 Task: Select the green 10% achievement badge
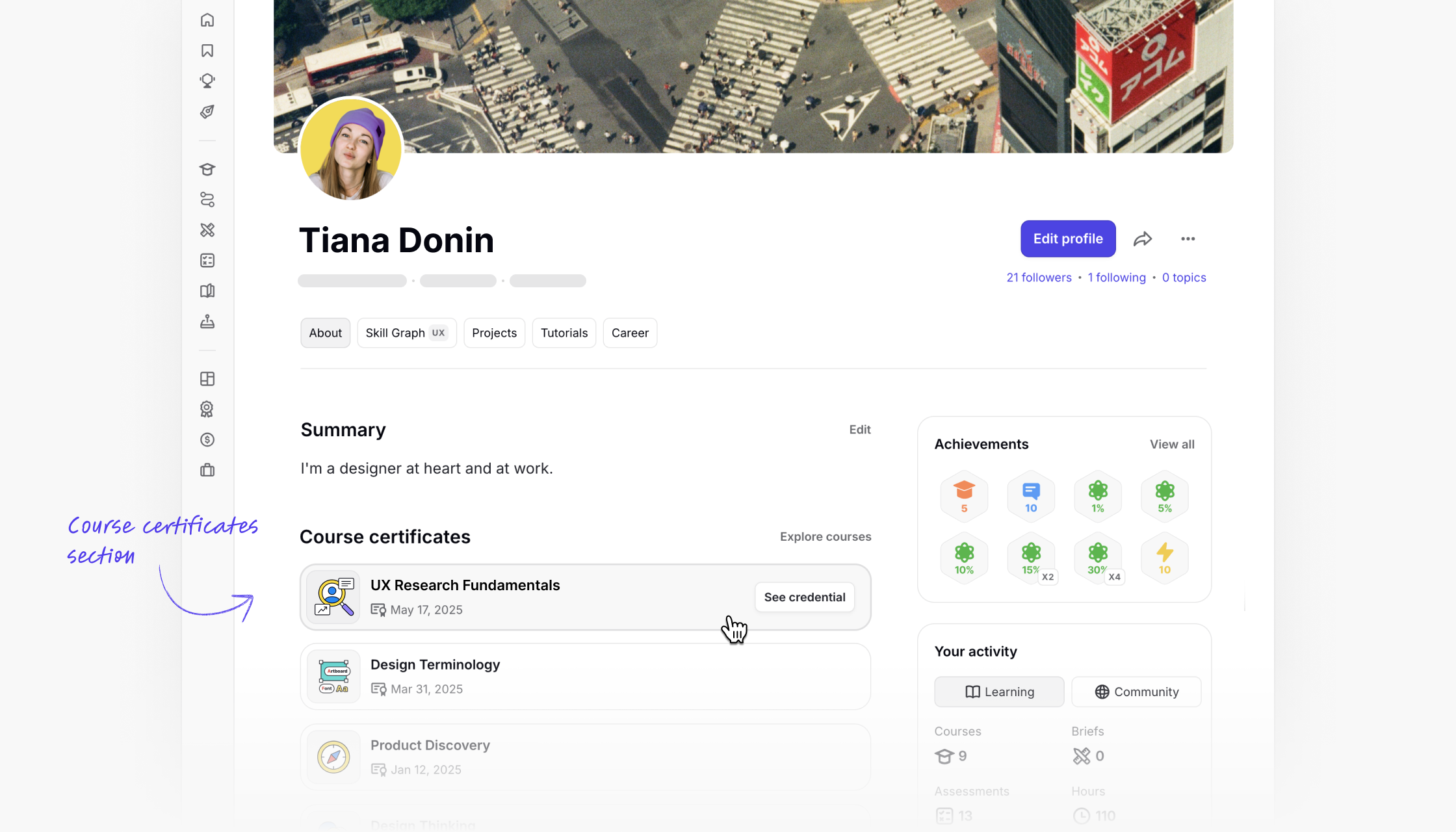[x=965, y=558]
